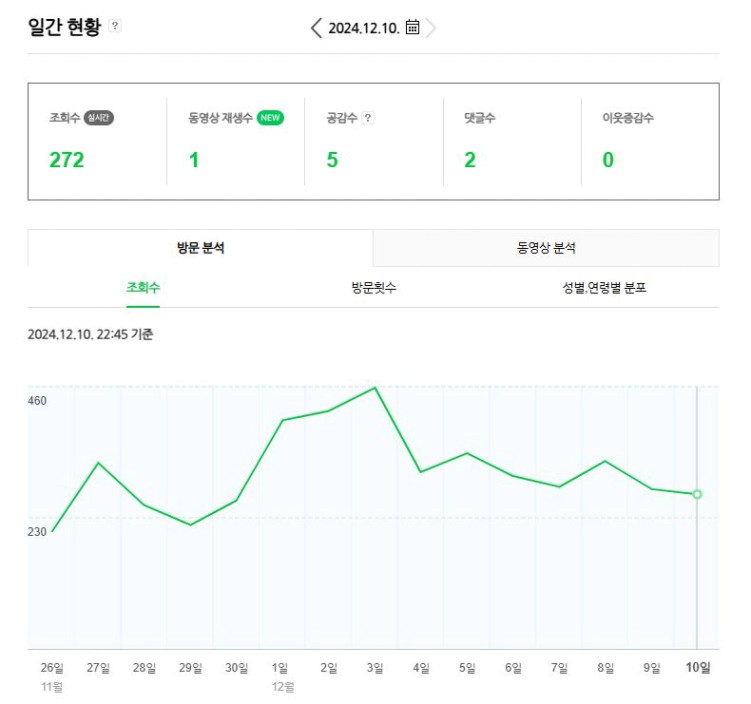Switch to 방문 분석 tab
Screen dimensions: 751x704
tap(200, 248)
